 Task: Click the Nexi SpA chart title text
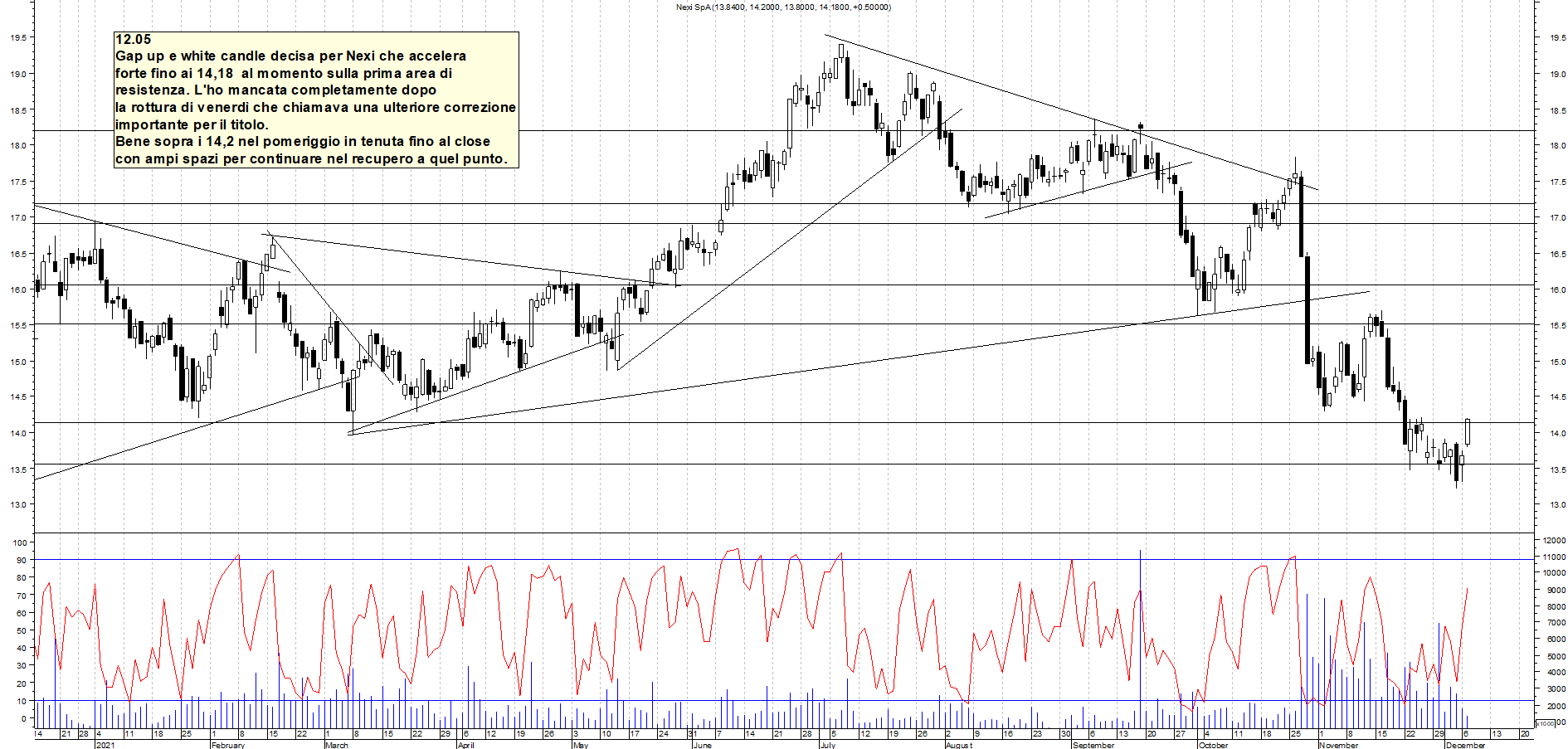pyautogui.click(x=783, y=7)
